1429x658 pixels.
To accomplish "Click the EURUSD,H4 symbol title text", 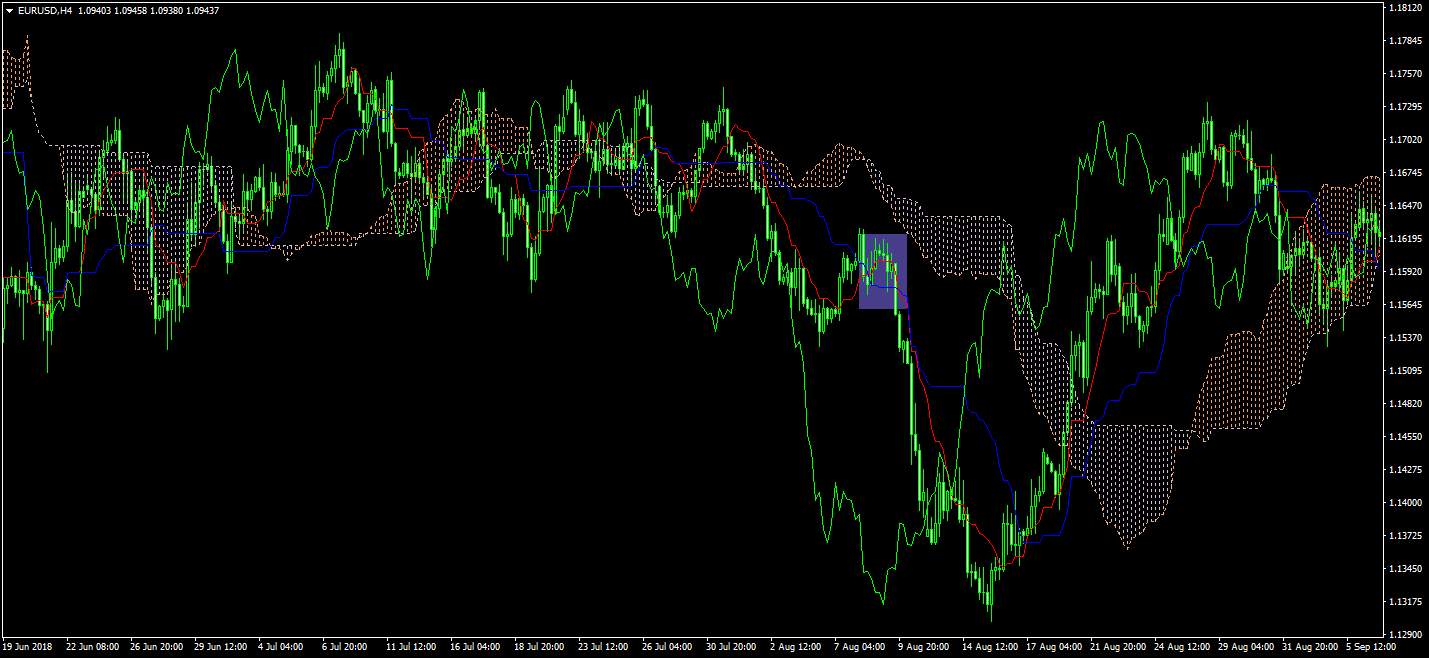I will pos(43,10).
